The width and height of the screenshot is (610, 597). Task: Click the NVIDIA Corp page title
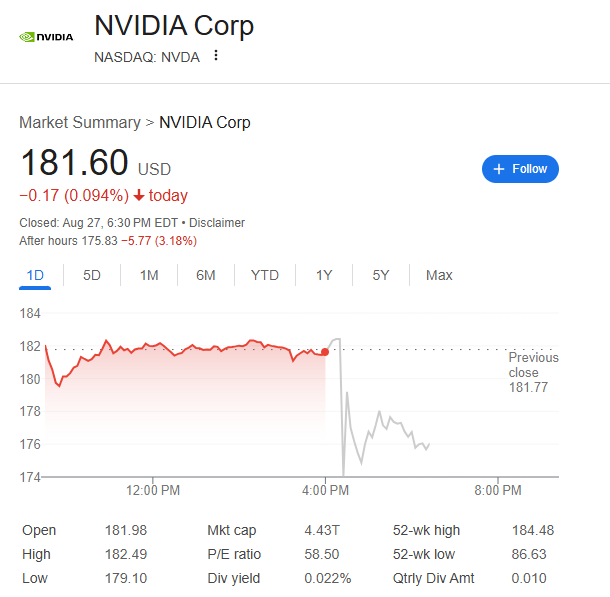point(174,26)
